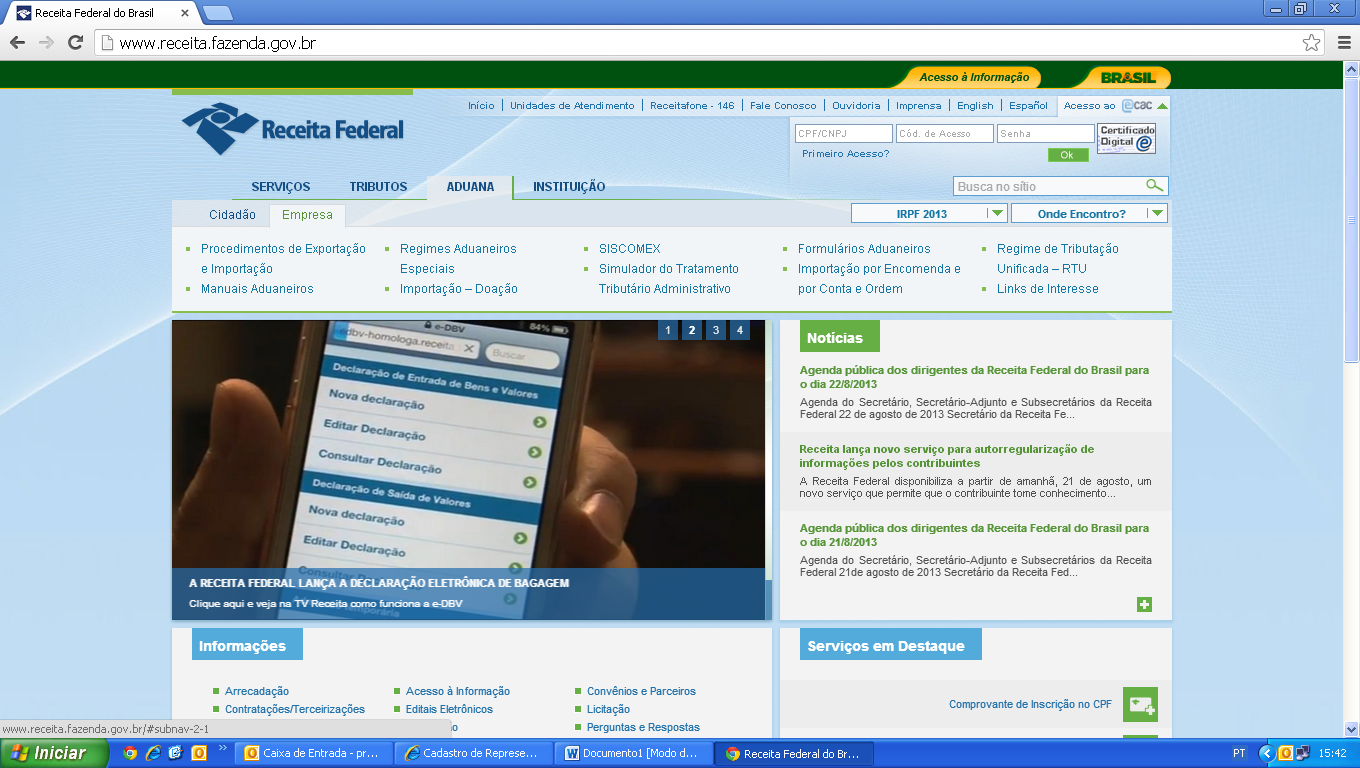The image size is (1360, 768).
Task: Show slide 2 of the banner
Action: click(x=692, y=330)
